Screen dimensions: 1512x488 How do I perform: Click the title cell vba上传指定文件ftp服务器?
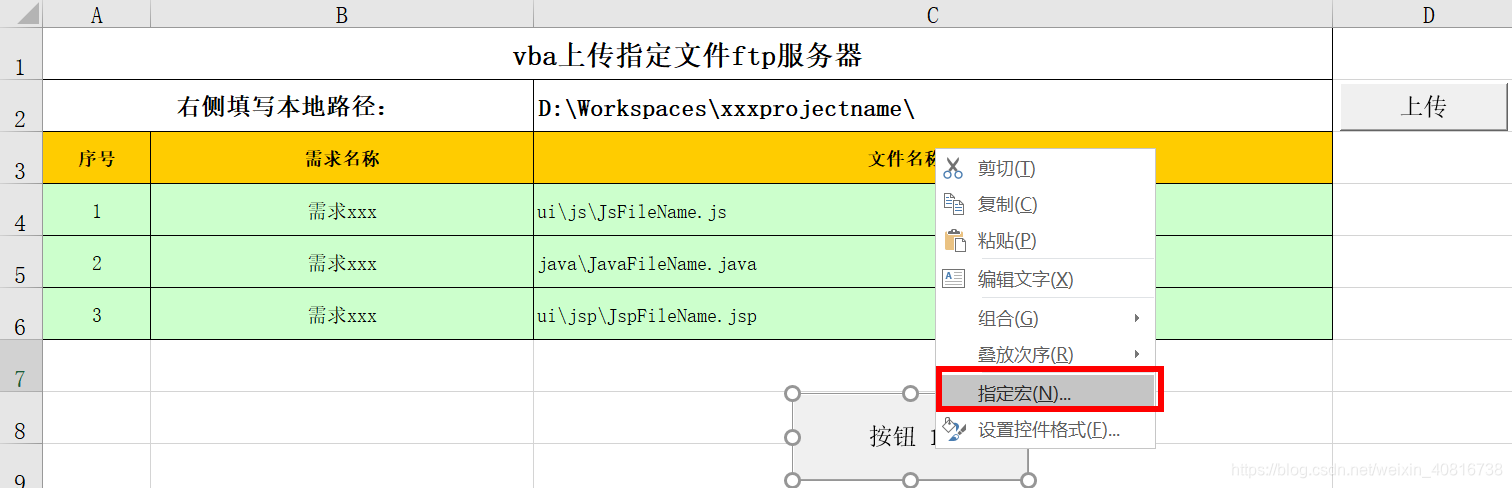click(688, 54)
